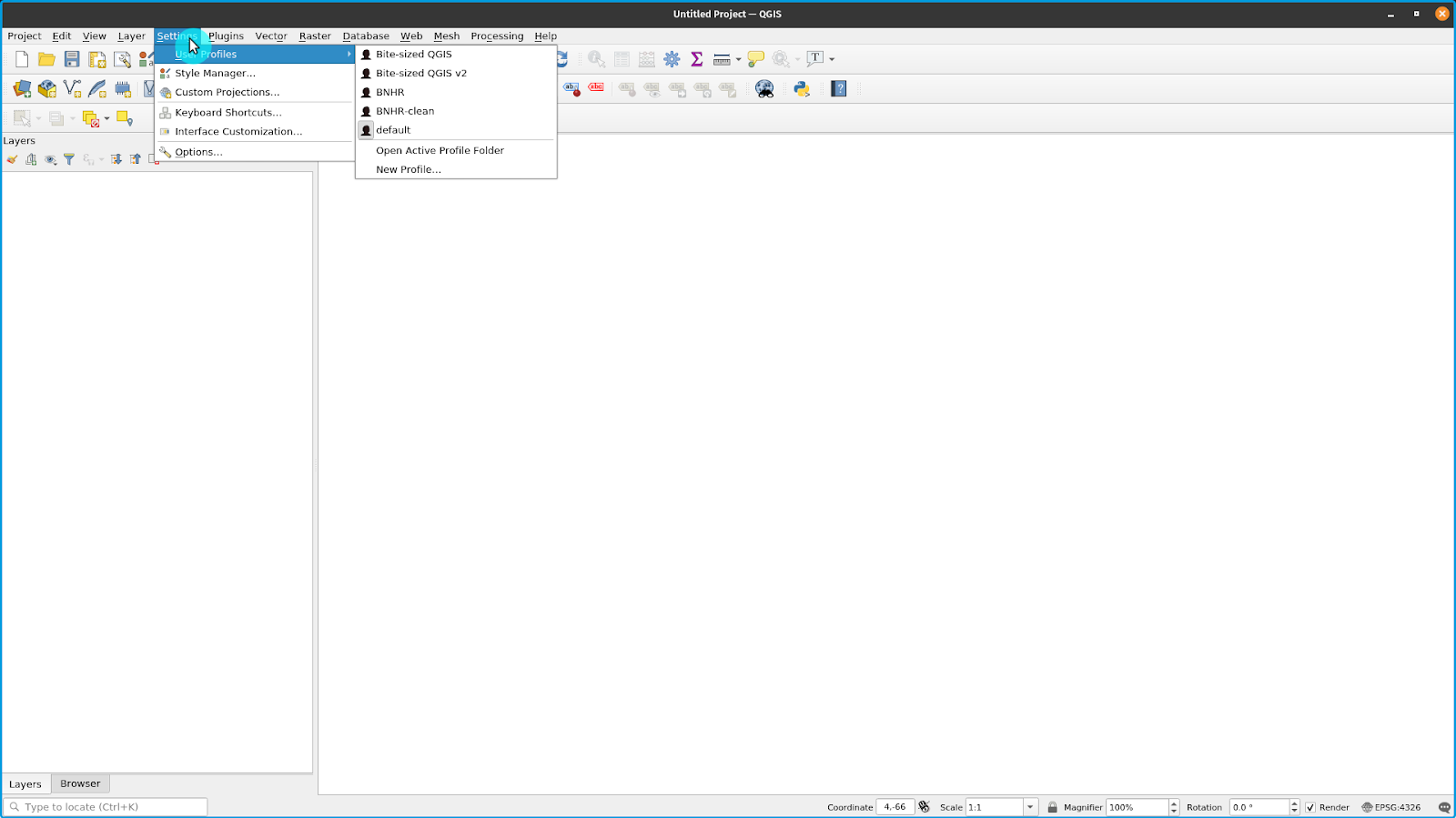Open the Scale dropdown

click(1030, 807)
